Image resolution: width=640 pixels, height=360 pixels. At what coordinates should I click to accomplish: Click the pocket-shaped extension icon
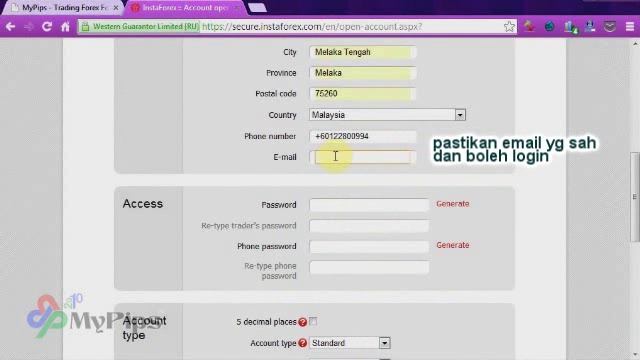click(x=610, y=27)
